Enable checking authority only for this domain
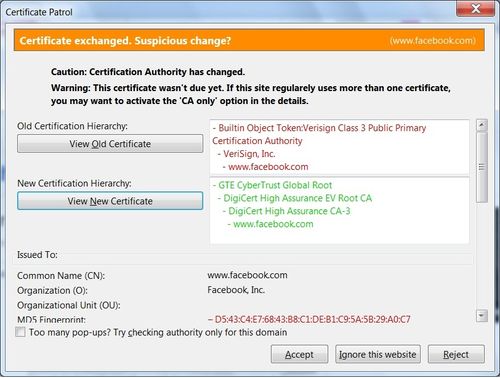The width and height of the screenshot is (500, 378). 20,332
